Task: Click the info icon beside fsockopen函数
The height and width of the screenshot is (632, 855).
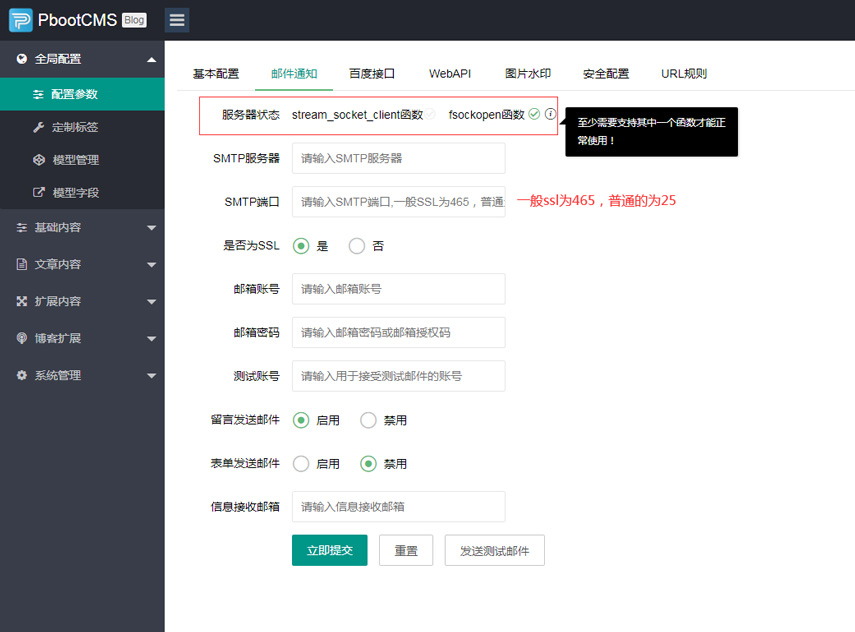Action: (550, 114)
